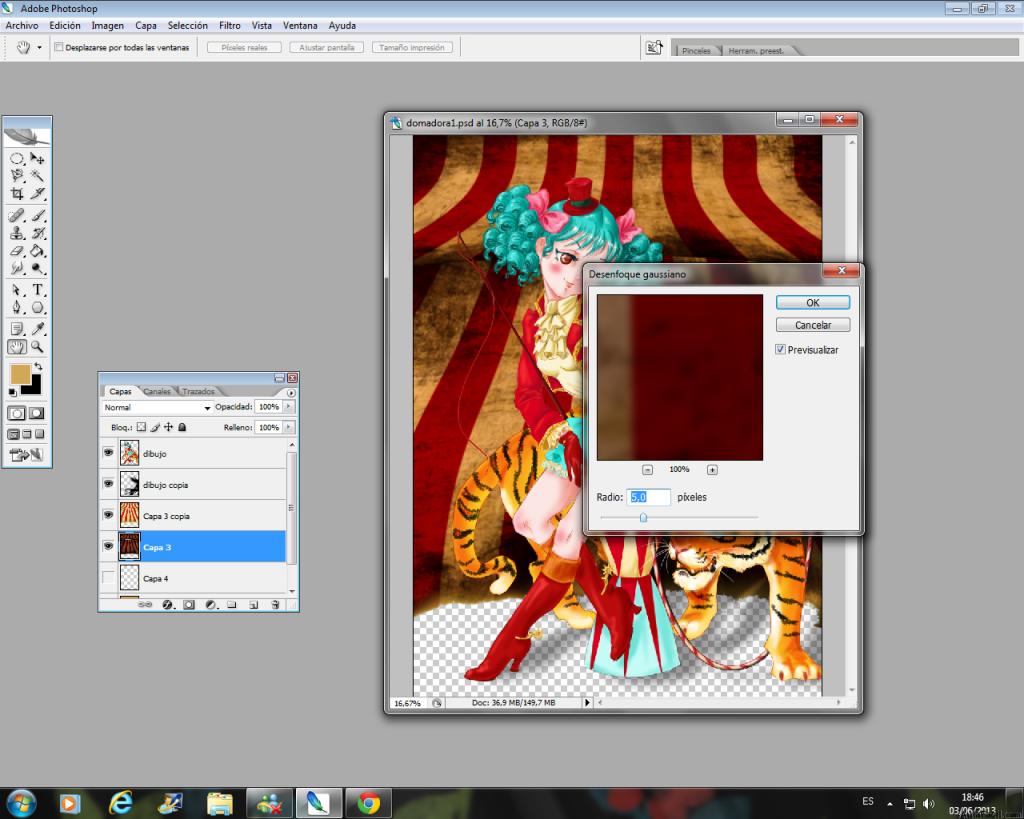Click OK in Desenfoque gaussiano dialog
This screenshot has height=819, width=1024.
coord(813,302)
